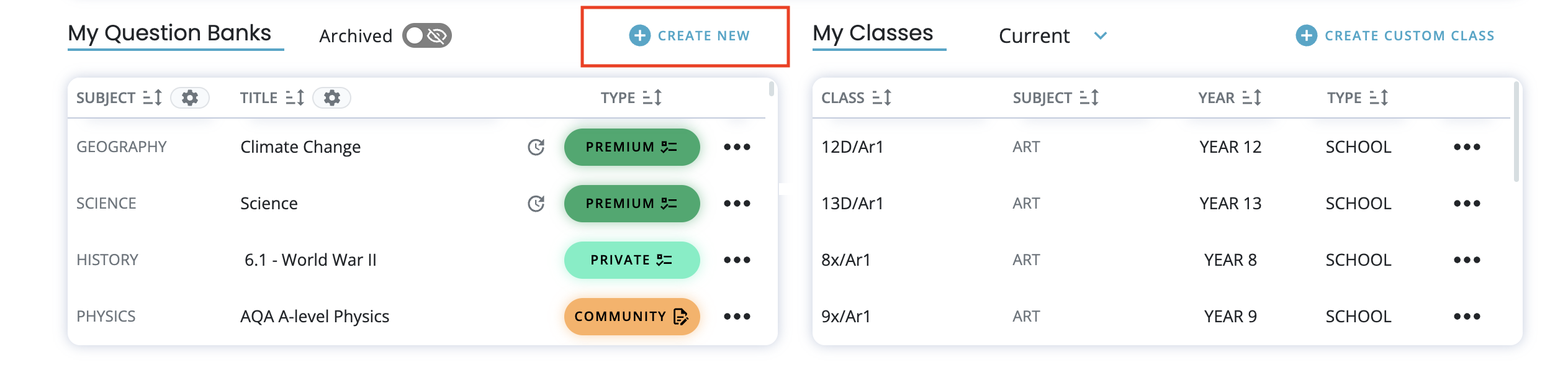Select the My Classes tab
This screenshot has width=1568, height=380.
(873, 33)
